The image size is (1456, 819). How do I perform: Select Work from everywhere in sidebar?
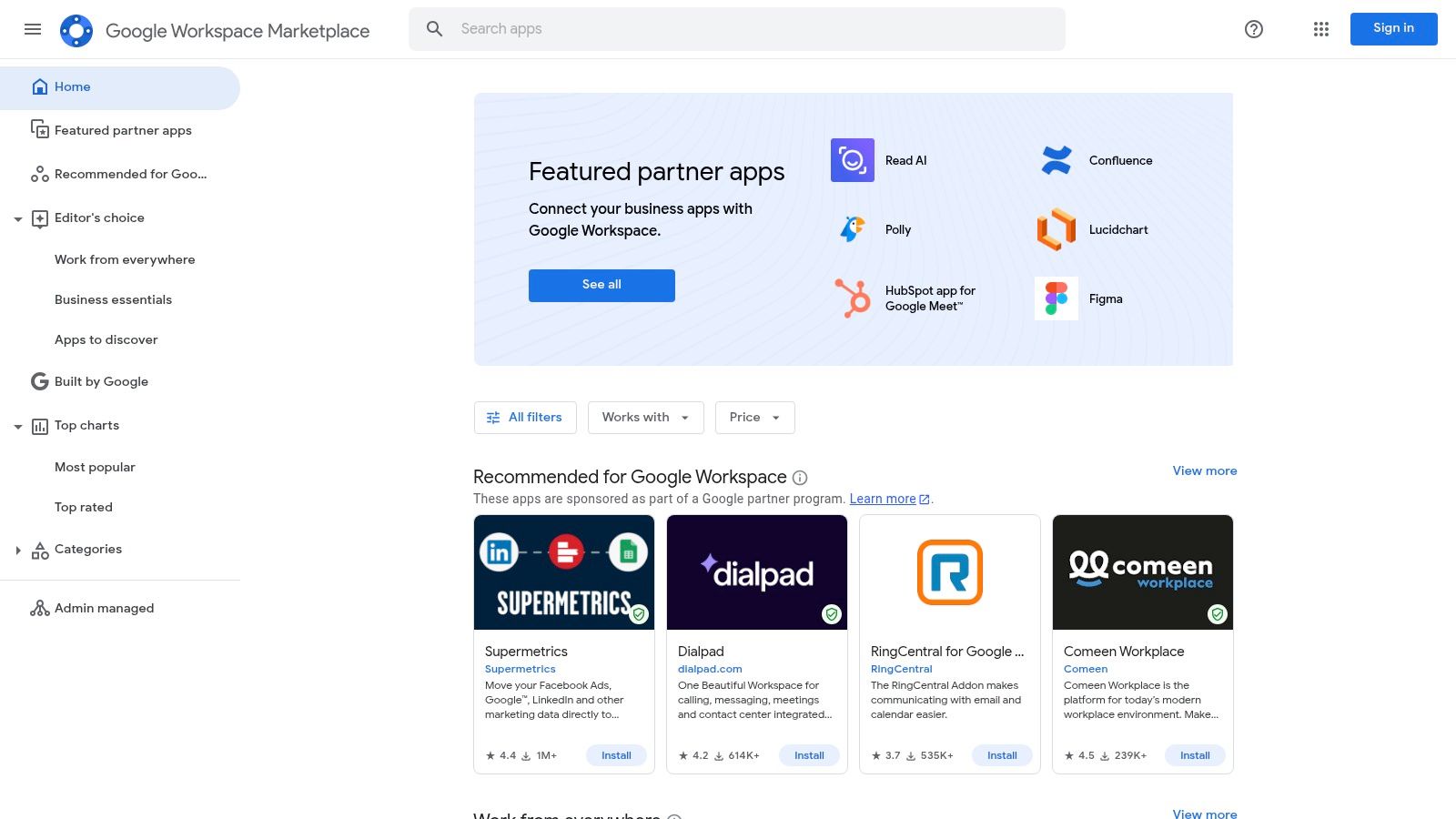tap(125, 259)
